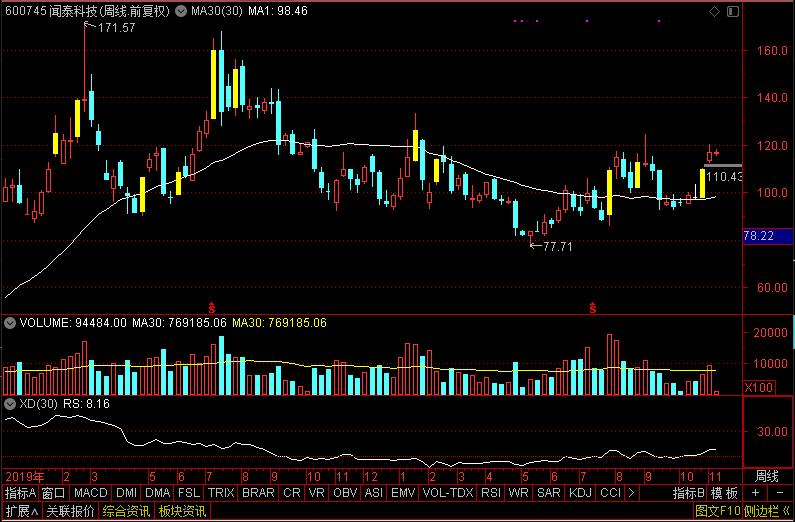
Task: Switch to the WR indicator
Action: tap(518, 493)
